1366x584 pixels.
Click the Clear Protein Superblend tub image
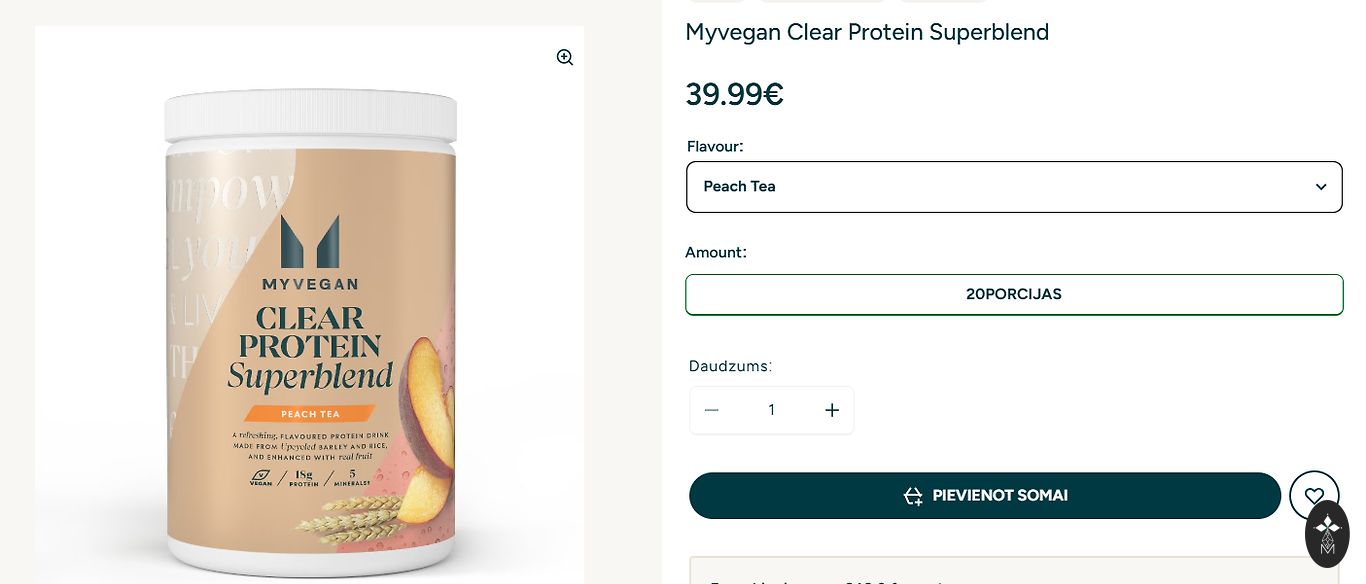point(310,330)
